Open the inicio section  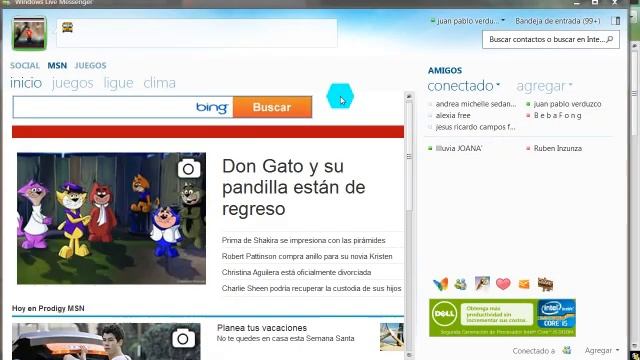[x=26, y=83]
